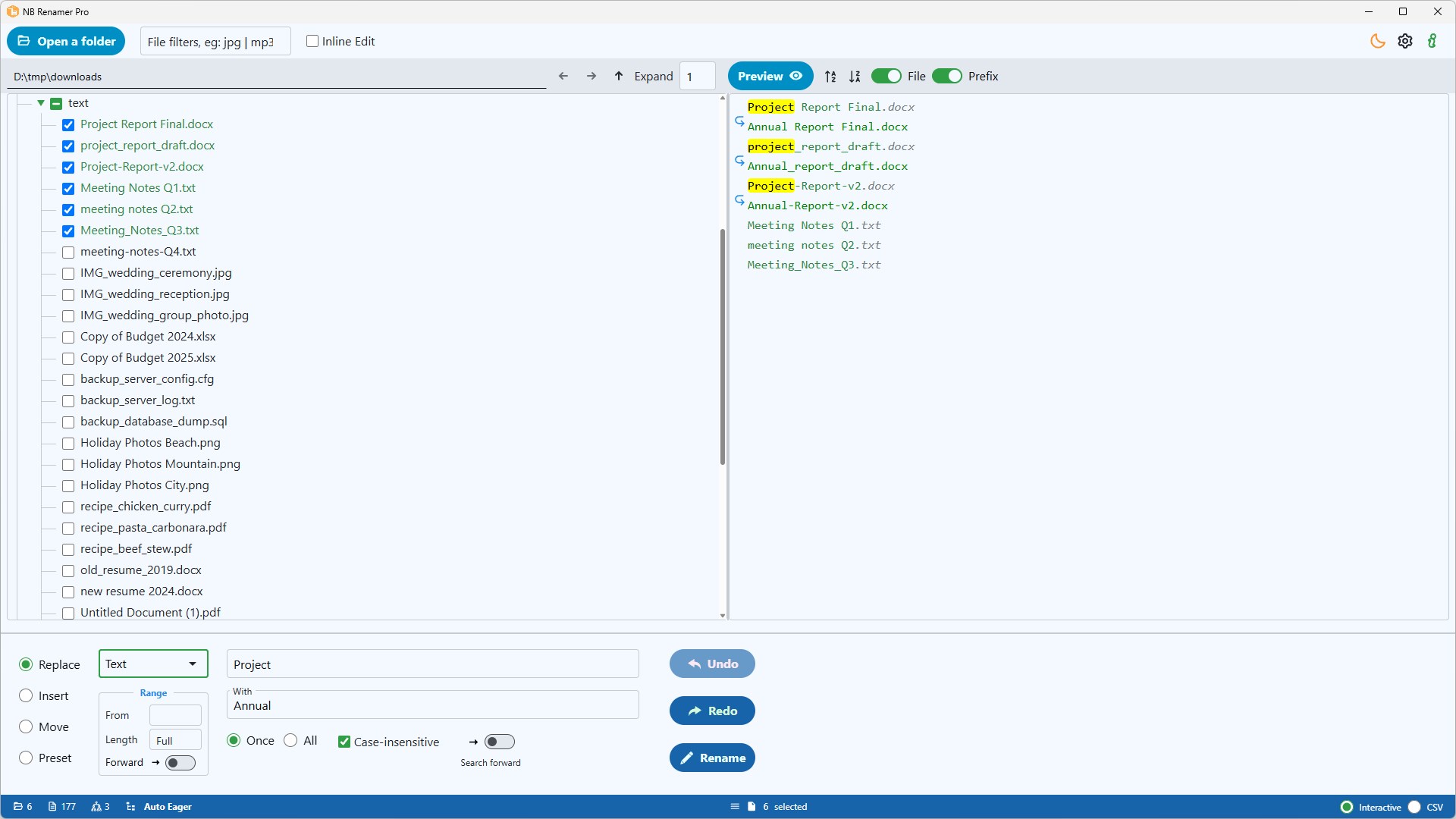1456x819 pixels.
Task: Sort preview list descending
Action: pyautogui.click(x=855, y=77)
